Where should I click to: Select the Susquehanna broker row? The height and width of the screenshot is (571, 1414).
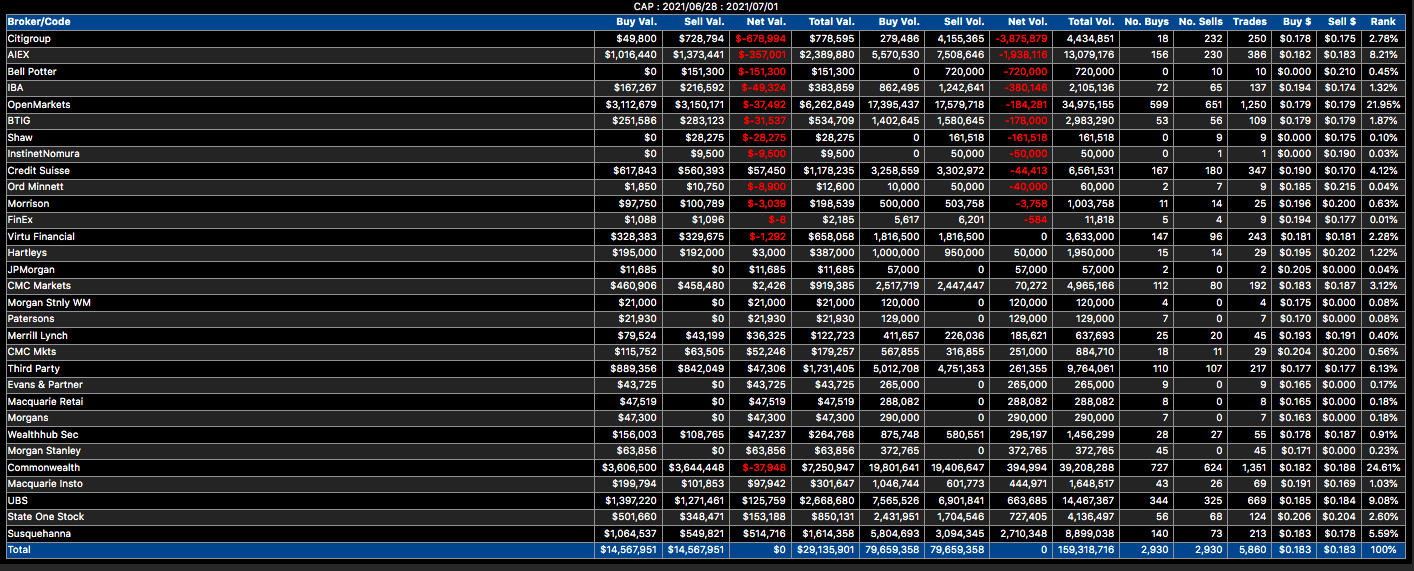point(707,533)
